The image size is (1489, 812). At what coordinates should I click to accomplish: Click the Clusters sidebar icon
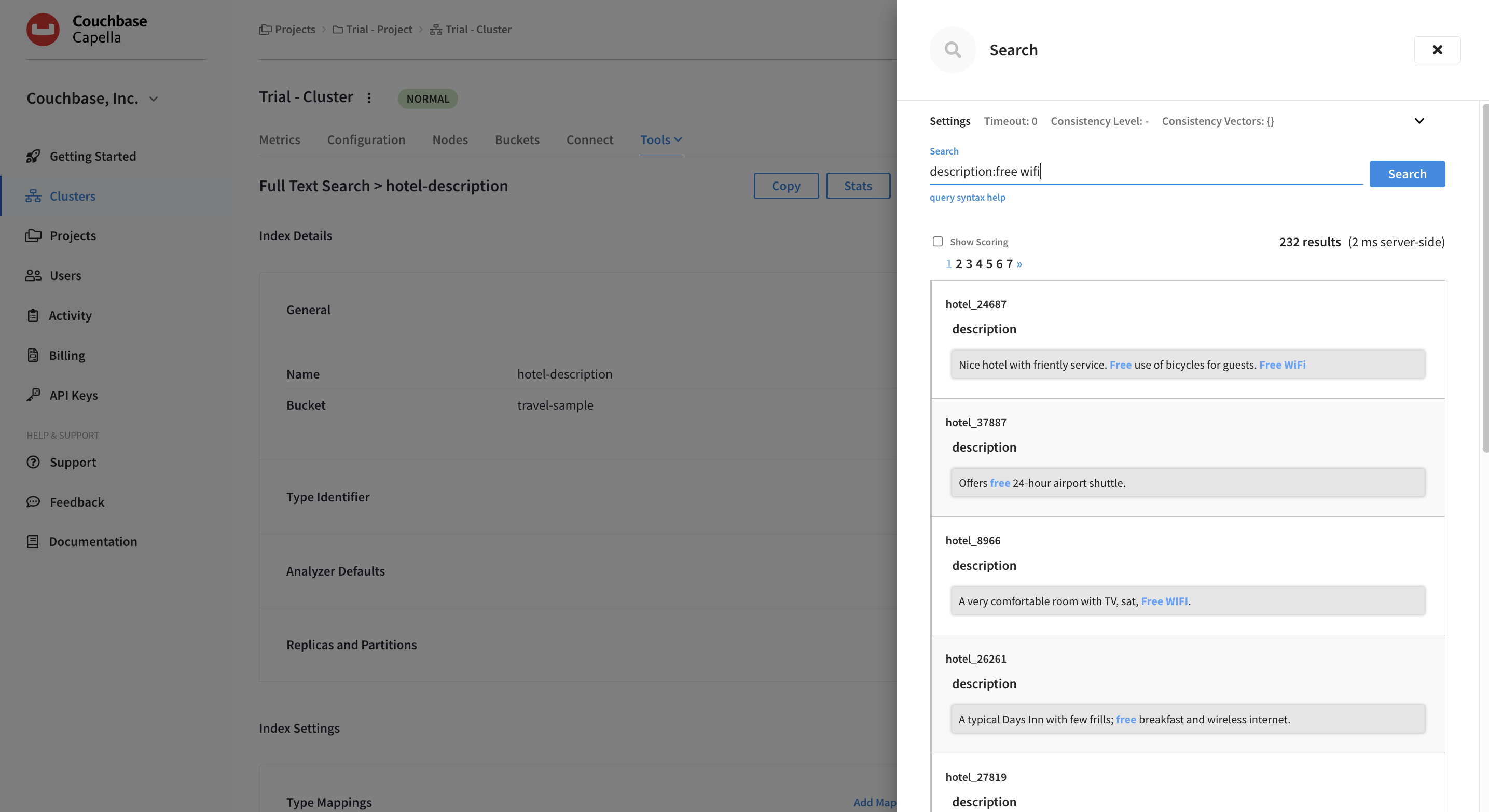click(33, 197)
